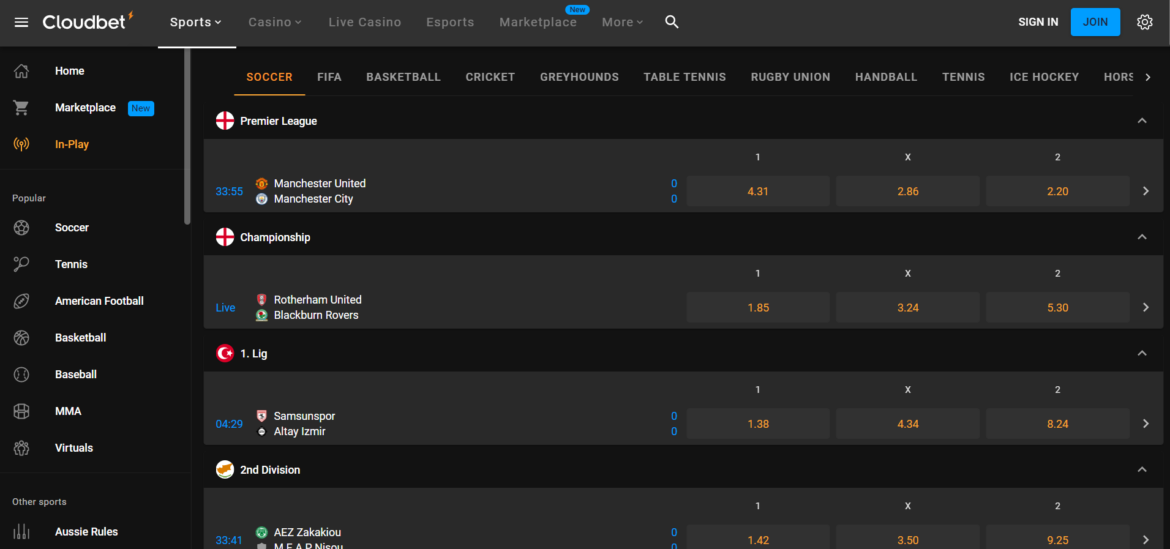
Task: Open the Sports dropdown menu
Action: (x=196, y=22)
